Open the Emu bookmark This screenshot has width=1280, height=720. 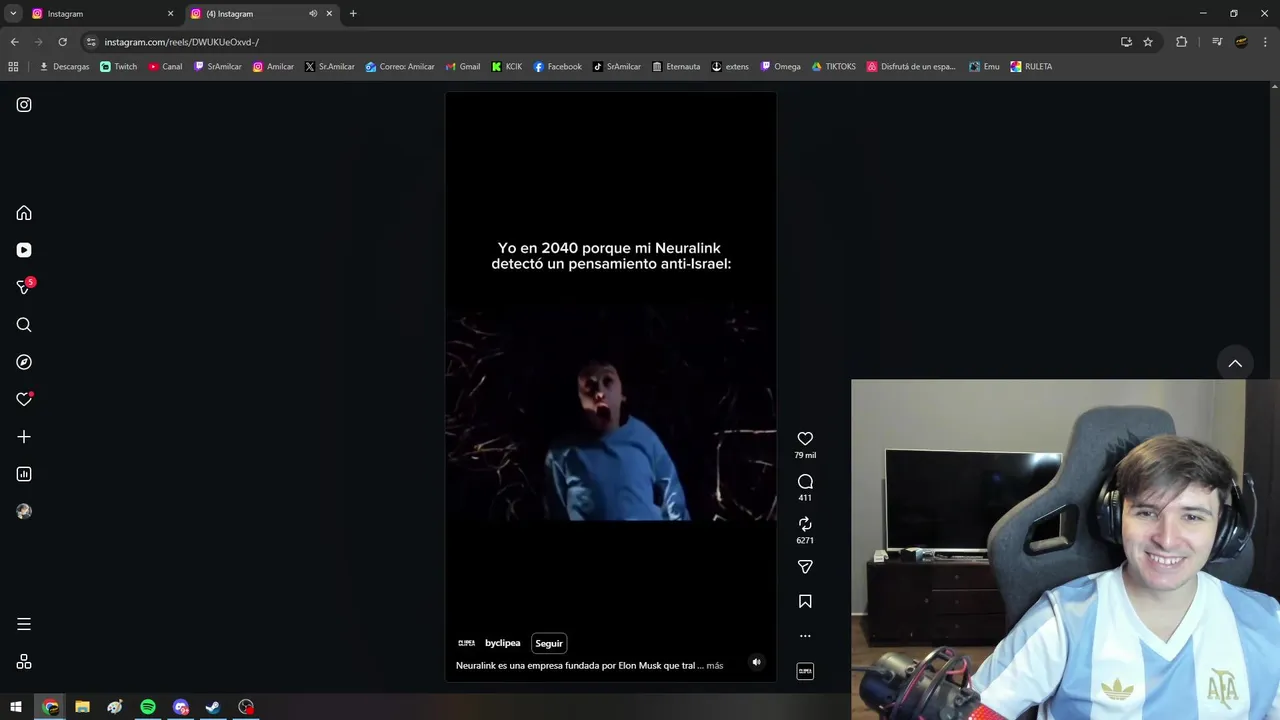click(x=984, y=67)
